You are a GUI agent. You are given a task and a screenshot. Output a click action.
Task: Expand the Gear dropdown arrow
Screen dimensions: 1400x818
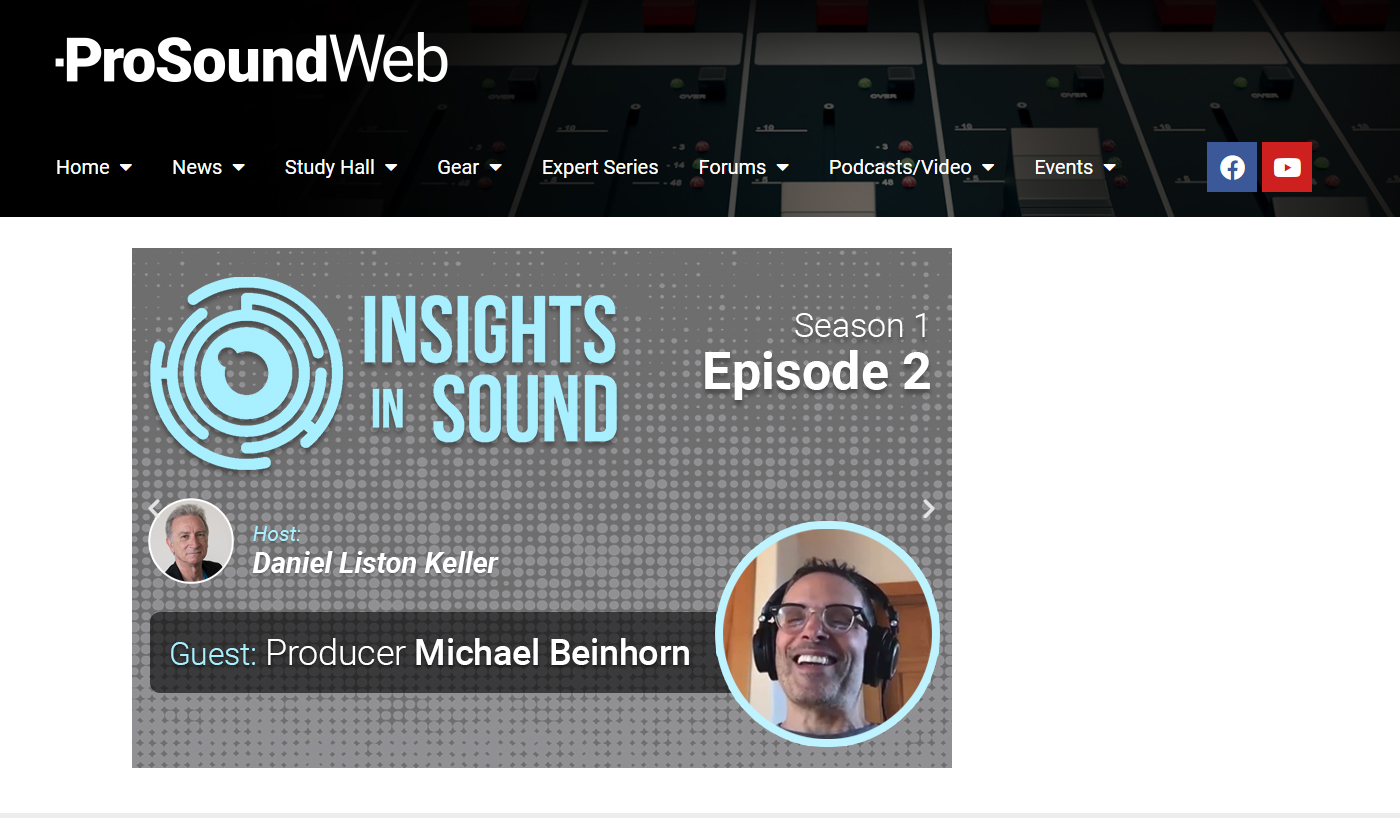(496, 168)
